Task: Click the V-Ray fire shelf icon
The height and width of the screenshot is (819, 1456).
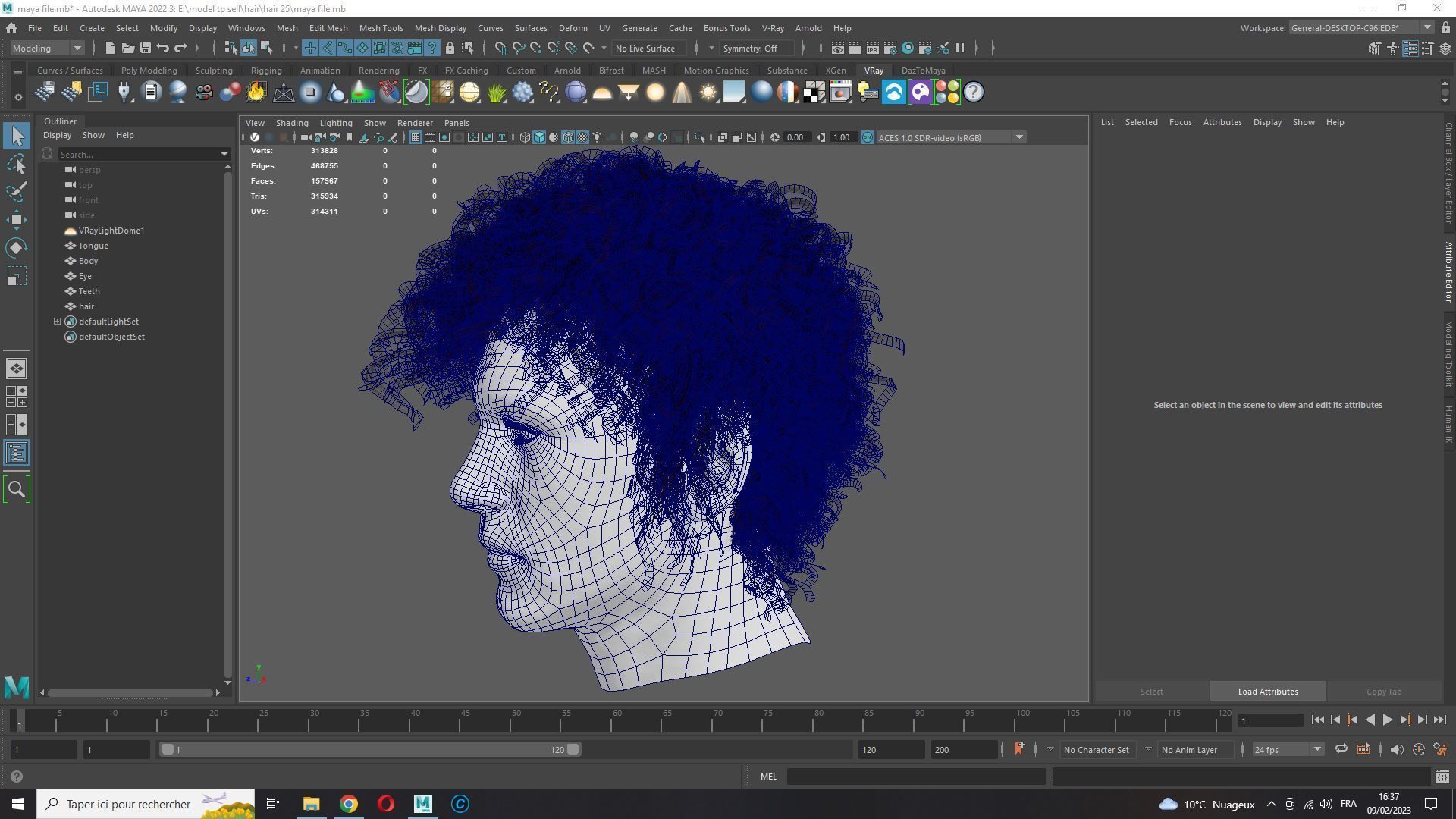Action: (x=256, y=93)
